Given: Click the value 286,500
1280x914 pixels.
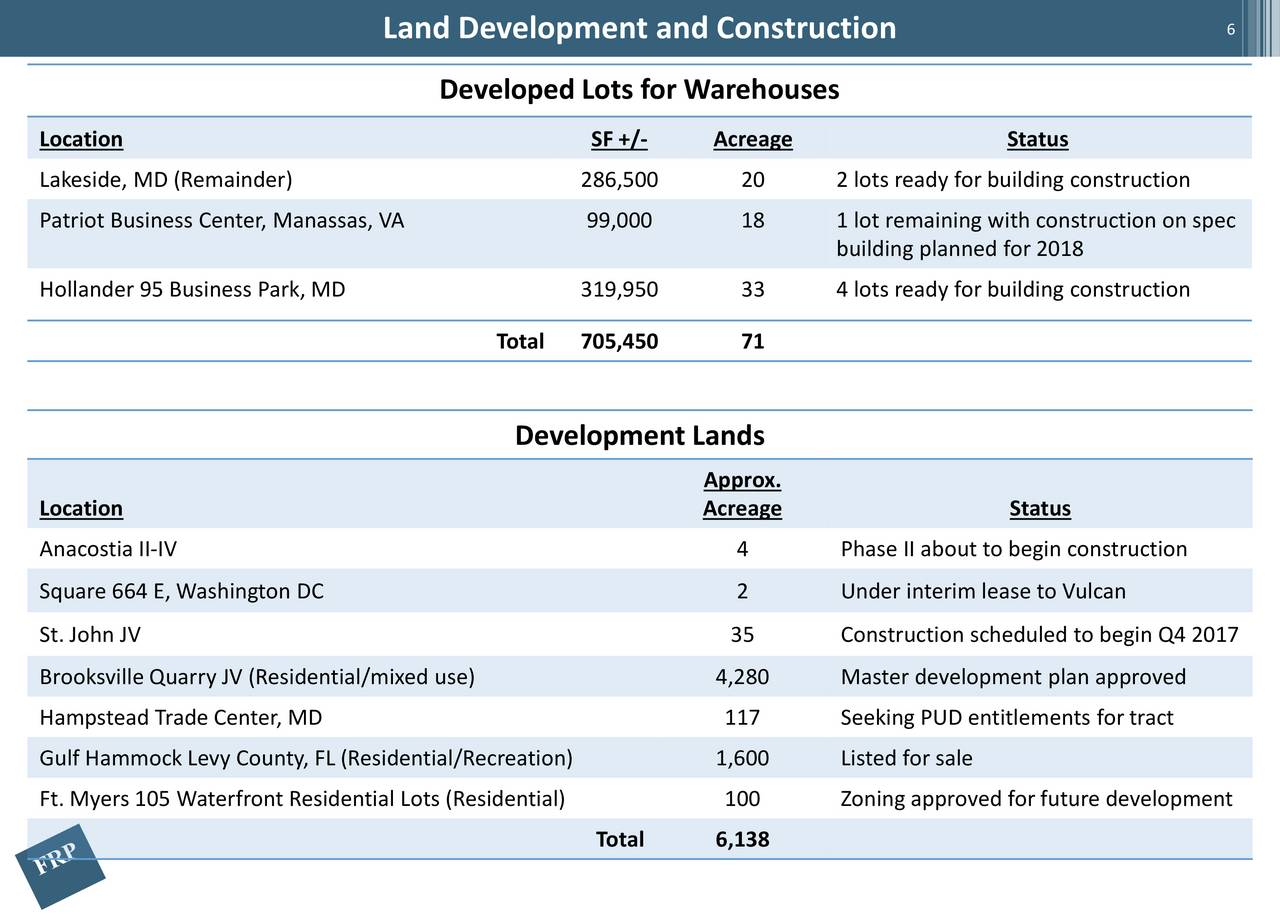Looking at the screenshot, I should point(619,180).
